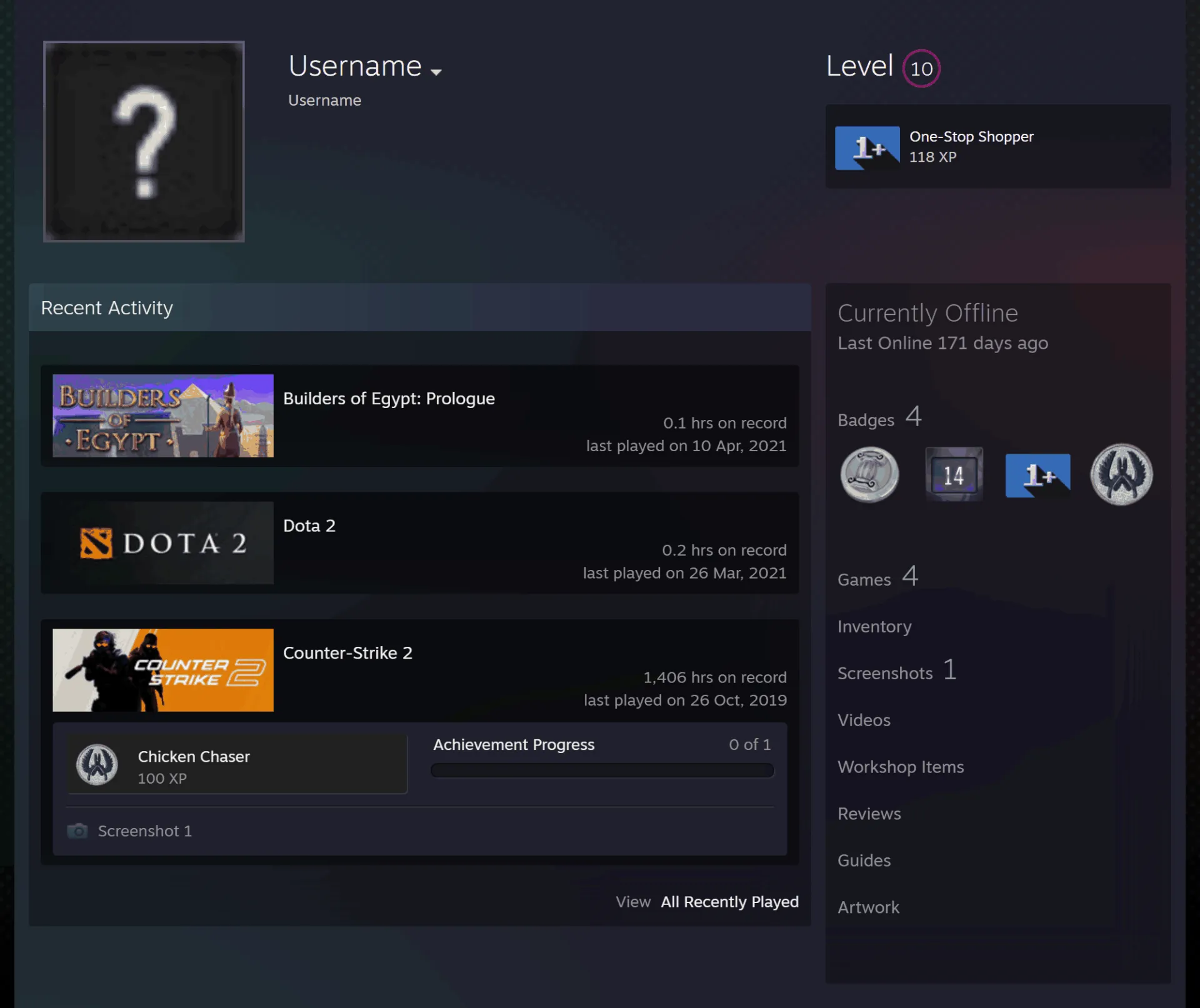
Task: Open the Builders of Egypt: Prologue title
Action: 389,399
